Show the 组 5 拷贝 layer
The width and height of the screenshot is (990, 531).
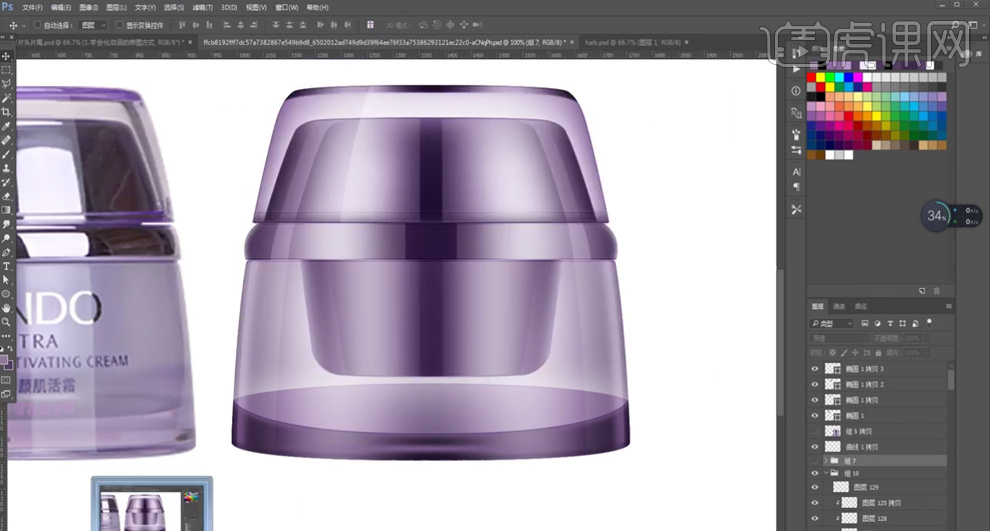pos(814,431)
